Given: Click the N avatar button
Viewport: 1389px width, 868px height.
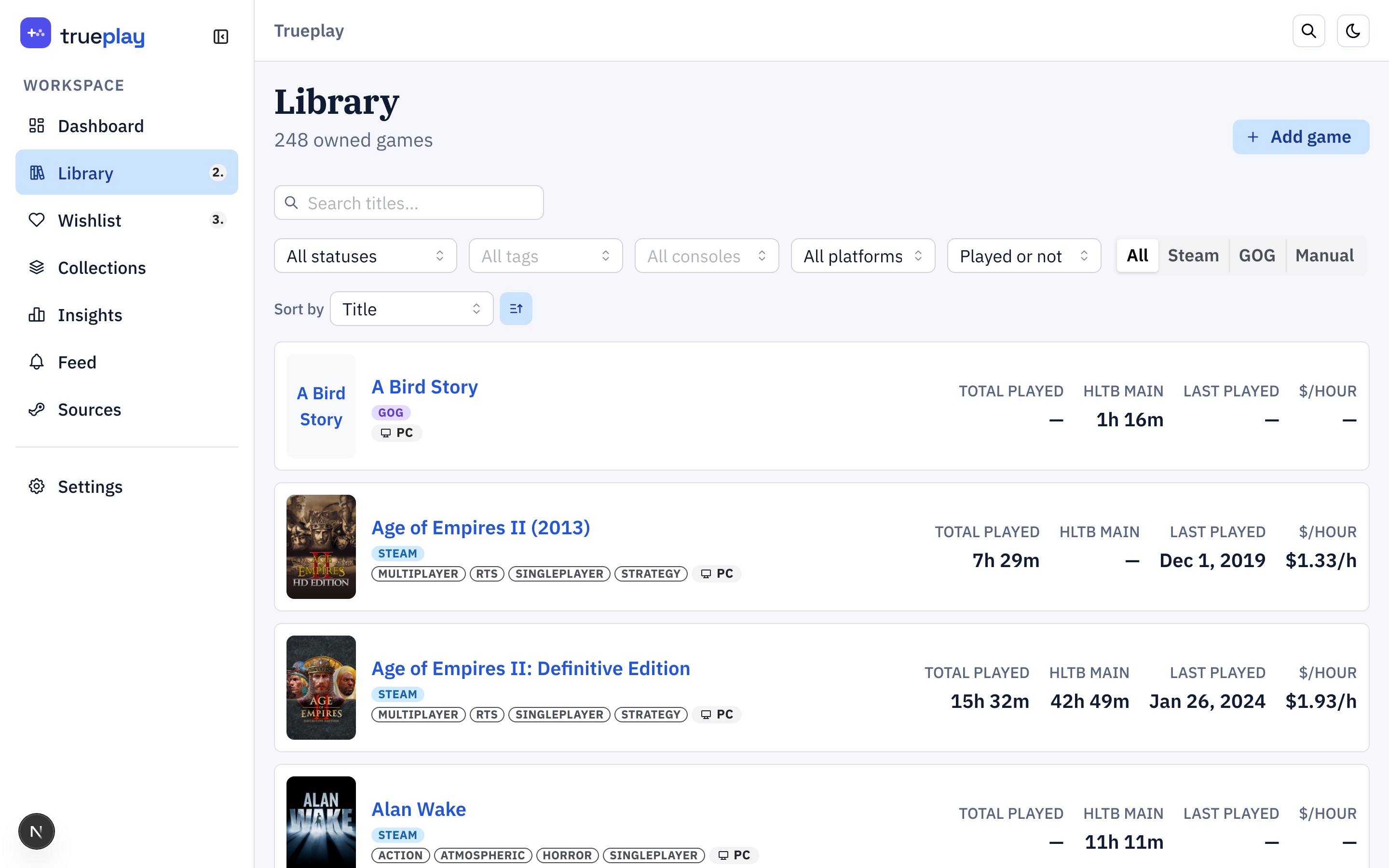Looking at the screenshot, I should pyautogui.click(x=36, y=831).
